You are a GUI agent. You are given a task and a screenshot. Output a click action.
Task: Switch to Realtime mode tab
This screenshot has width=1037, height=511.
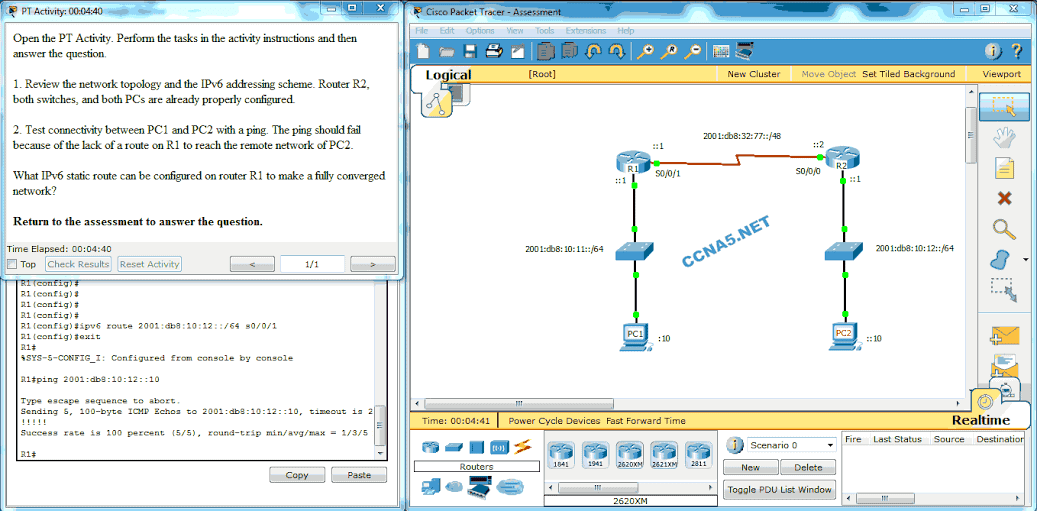pyautogui.click(x=980, y=420)
